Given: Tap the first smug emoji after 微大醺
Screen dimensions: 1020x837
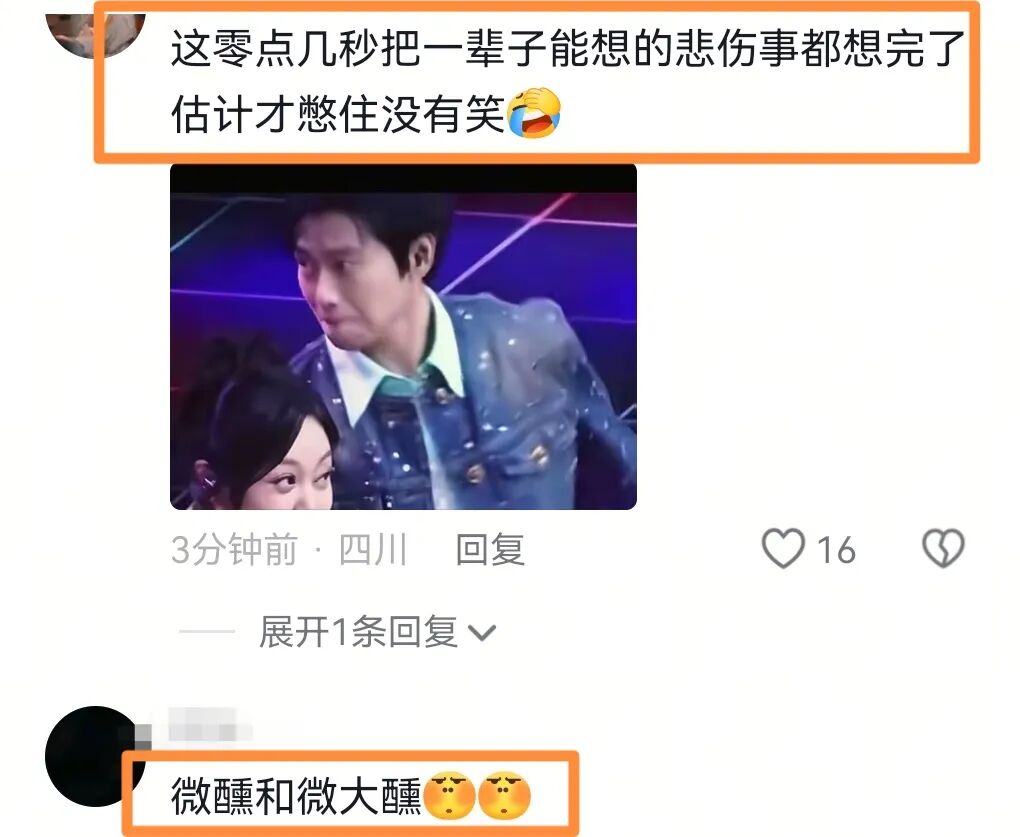Looking at the screenshot, I should 450,796.
